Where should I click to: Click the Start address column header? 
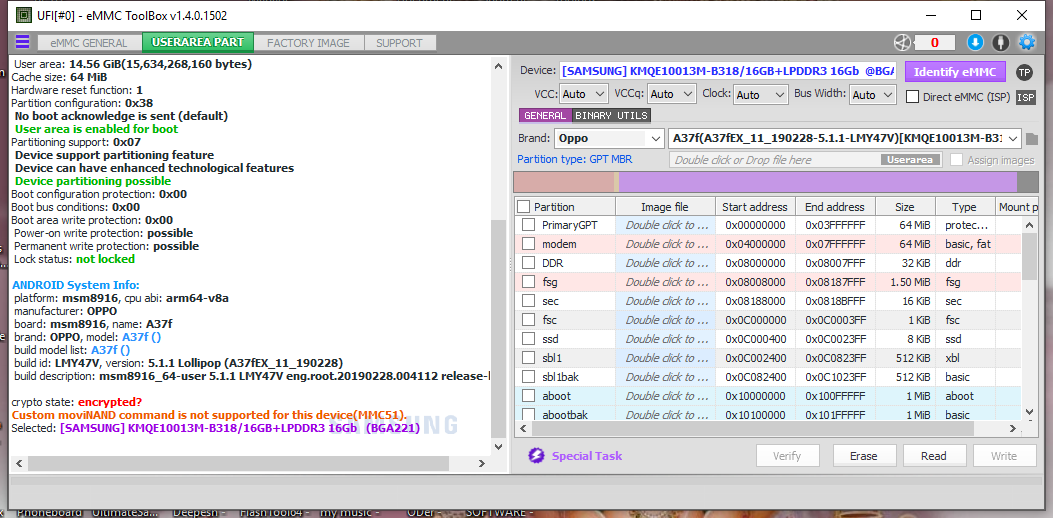[754, 207]
